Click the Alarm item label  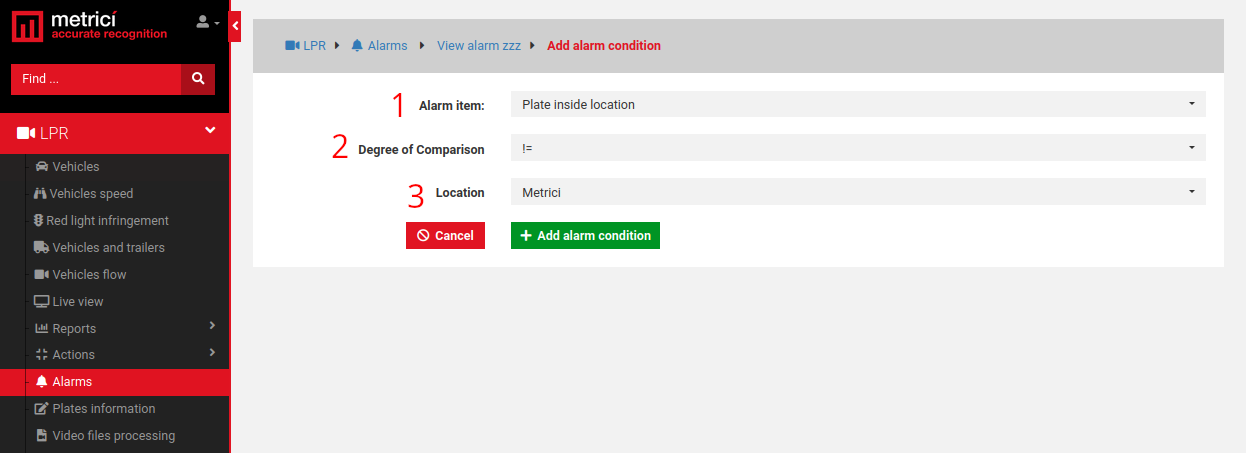pyautogui.click(x=452, y=105)
